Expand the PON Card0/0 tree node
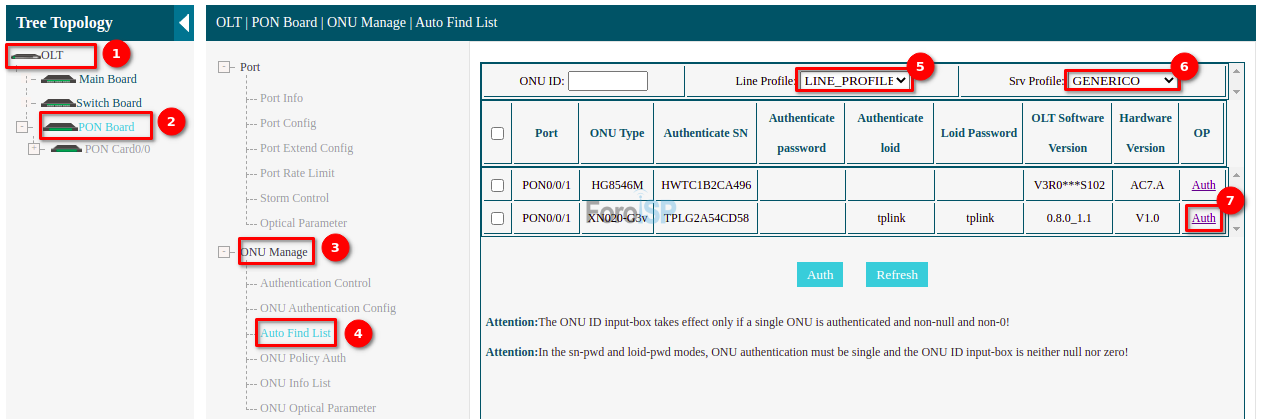The height and width of the screenshot is (419, 1263). coord(34,149)
